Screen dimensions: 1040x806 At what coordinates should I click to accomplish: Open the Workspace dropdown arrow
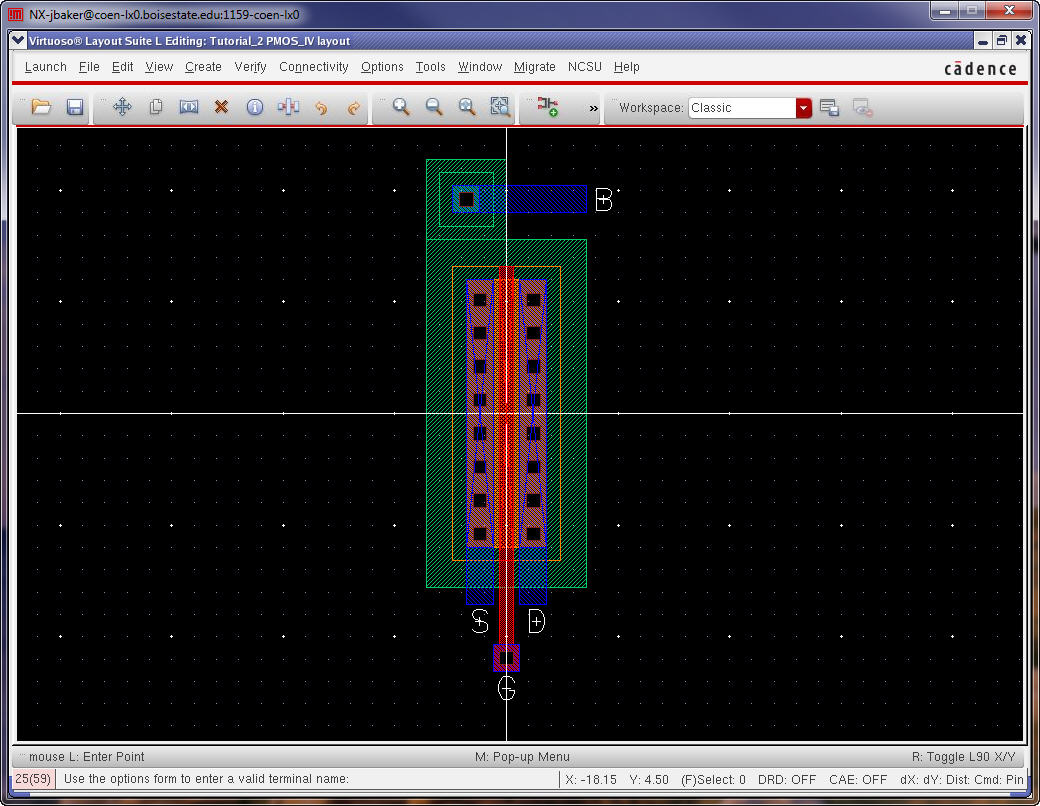804,108
